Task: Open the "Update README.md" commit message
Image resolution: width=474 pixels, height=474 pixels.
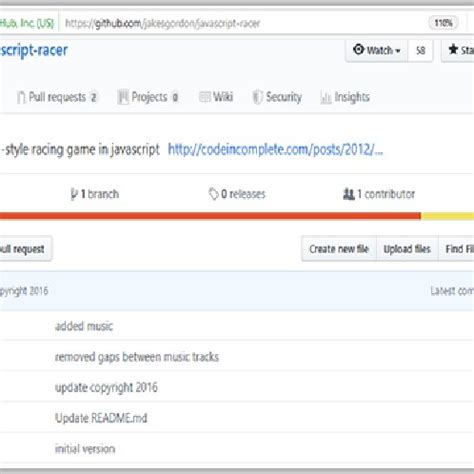Action: 101,418
